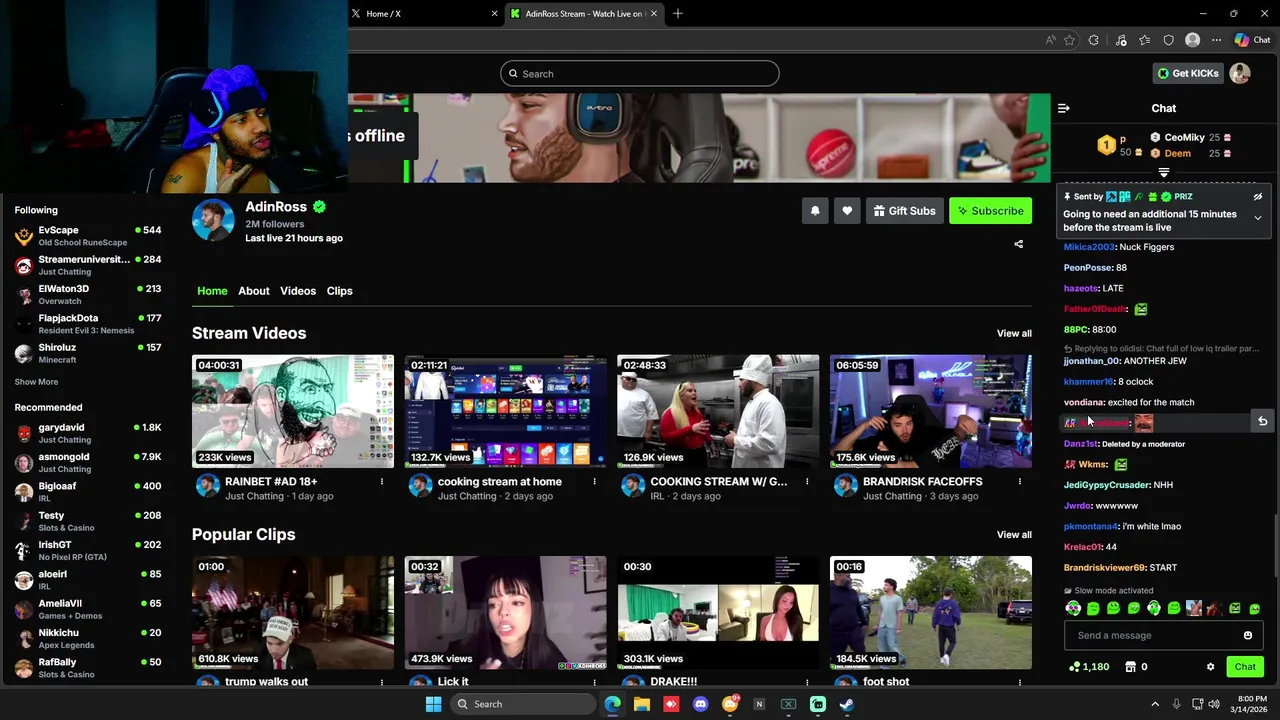Screen dimensions: 1280x720
Task: Open media control music icon
Action: point(1120,41)
